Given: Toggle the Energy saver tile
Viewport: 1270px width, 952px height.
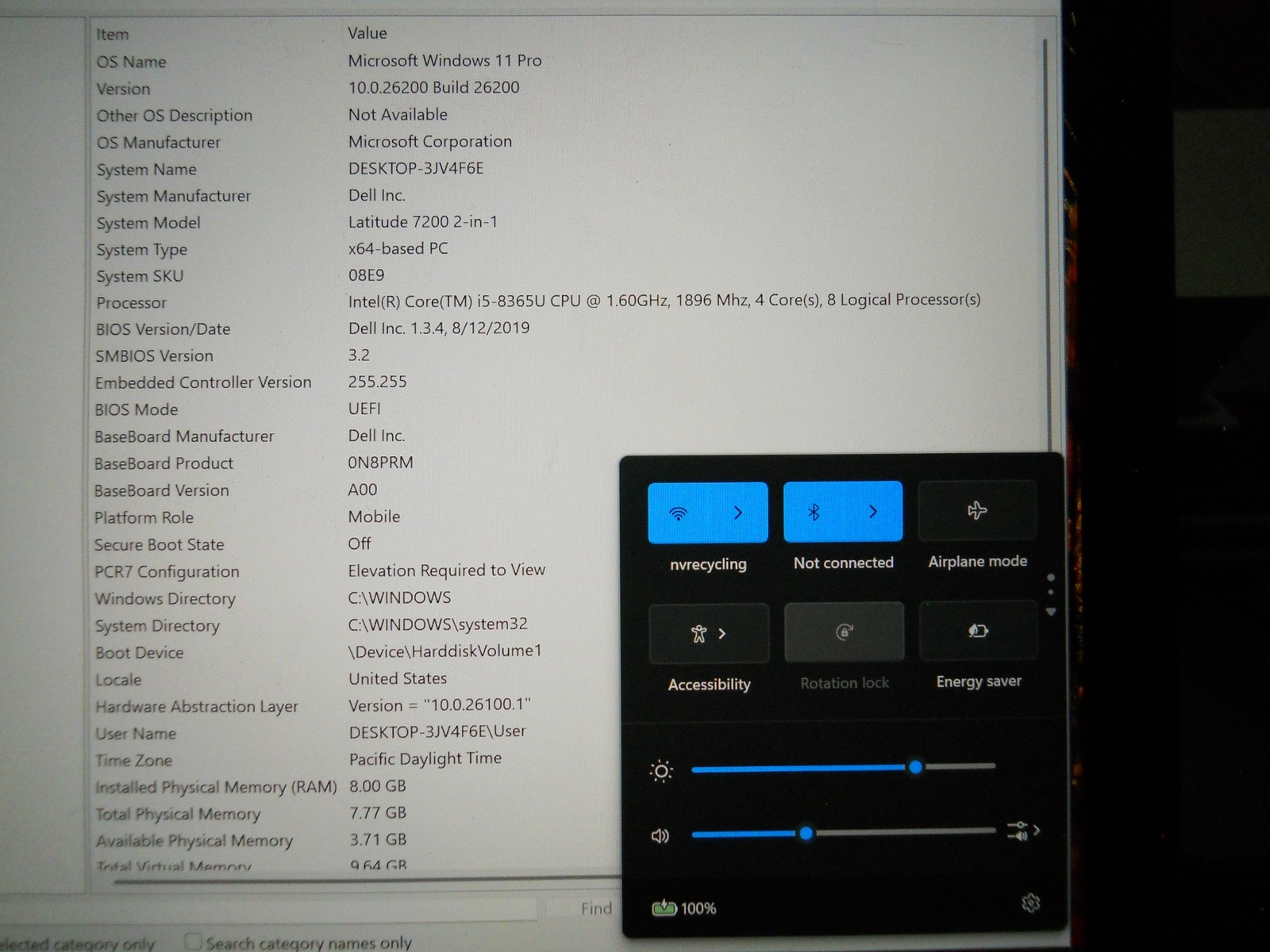Looking at the screenshot, I should click(978, 631).
